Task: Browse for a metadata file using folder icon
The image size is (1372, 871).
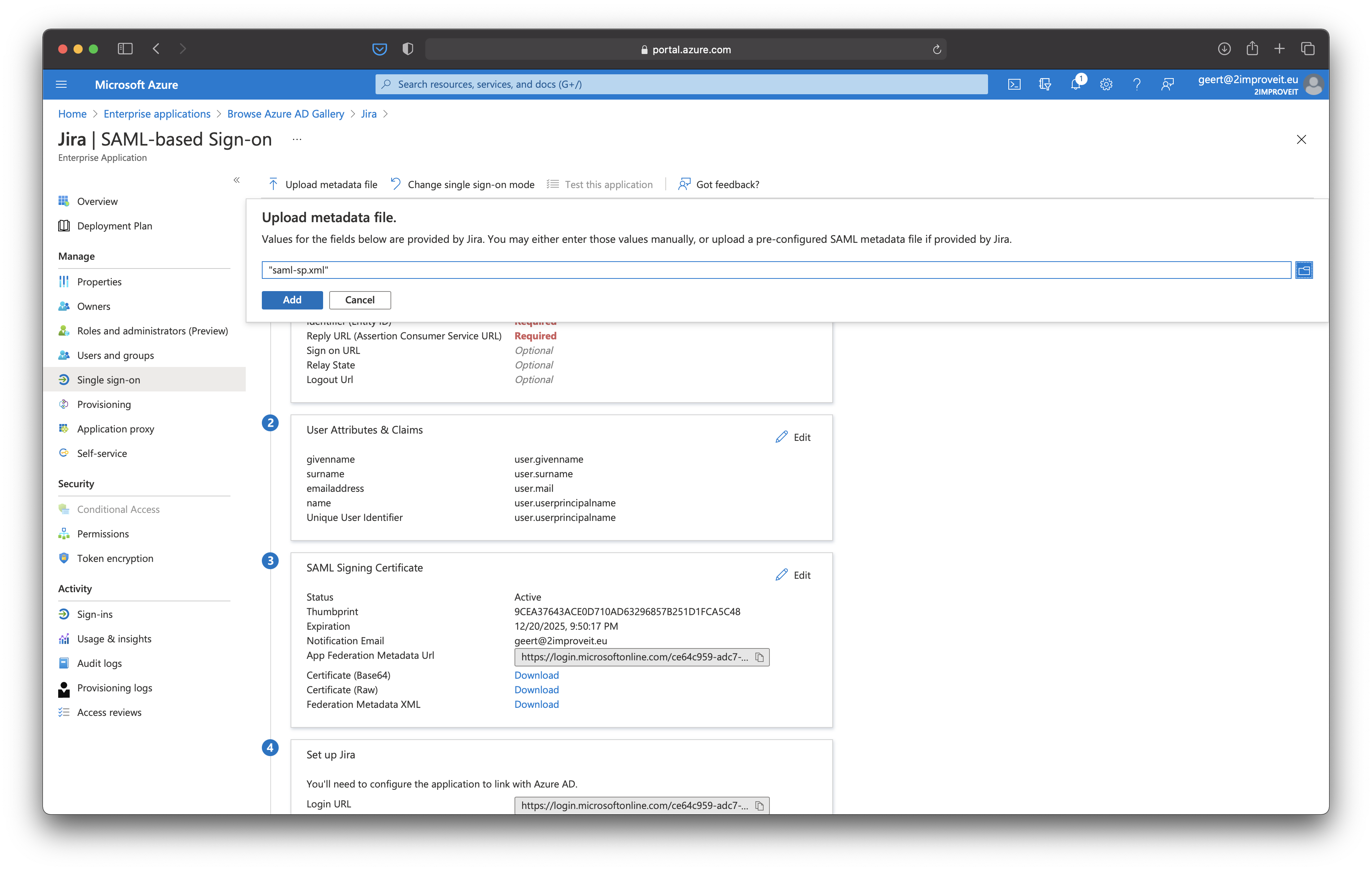Action: point(1303,270)
